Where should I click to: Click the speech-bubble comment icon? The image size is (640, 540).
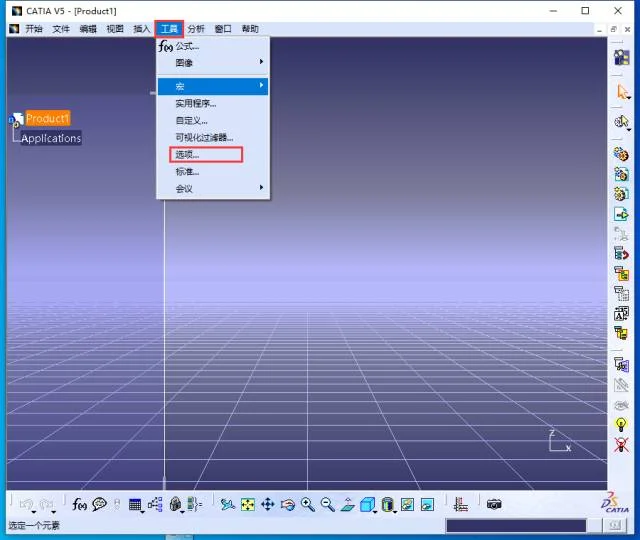(100, 504)
